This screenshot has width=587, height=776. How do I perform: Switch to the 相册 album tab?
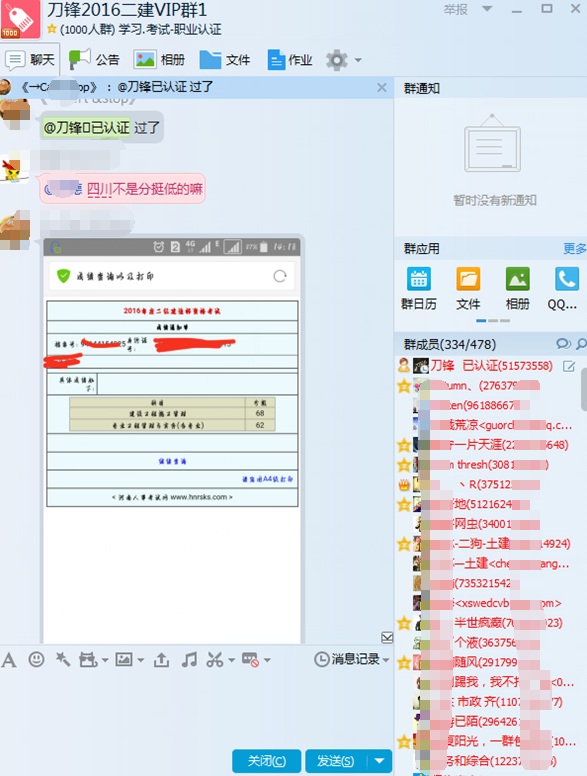click(159, 60)
